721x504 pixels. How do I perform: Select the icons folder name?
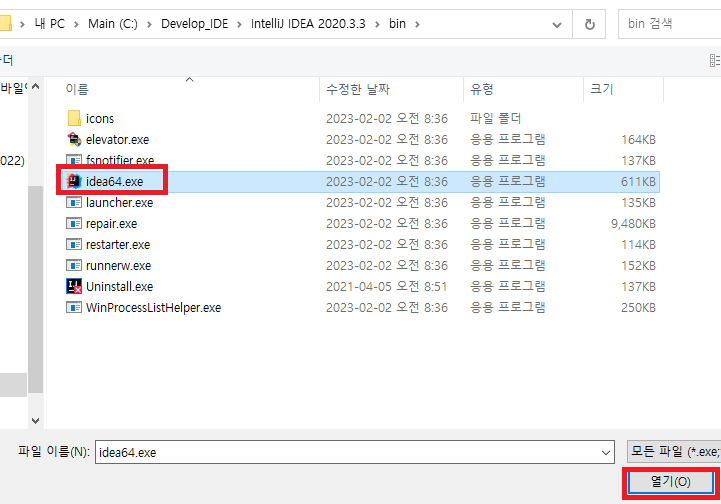coord(100,119)
